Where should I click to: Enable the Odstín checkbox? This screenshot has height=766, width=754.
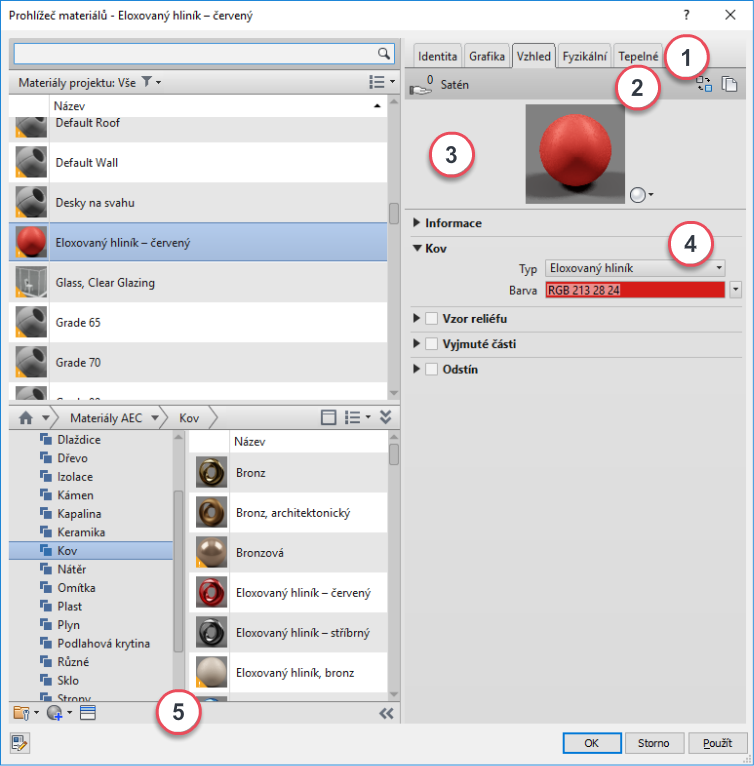tap(431, 369)
